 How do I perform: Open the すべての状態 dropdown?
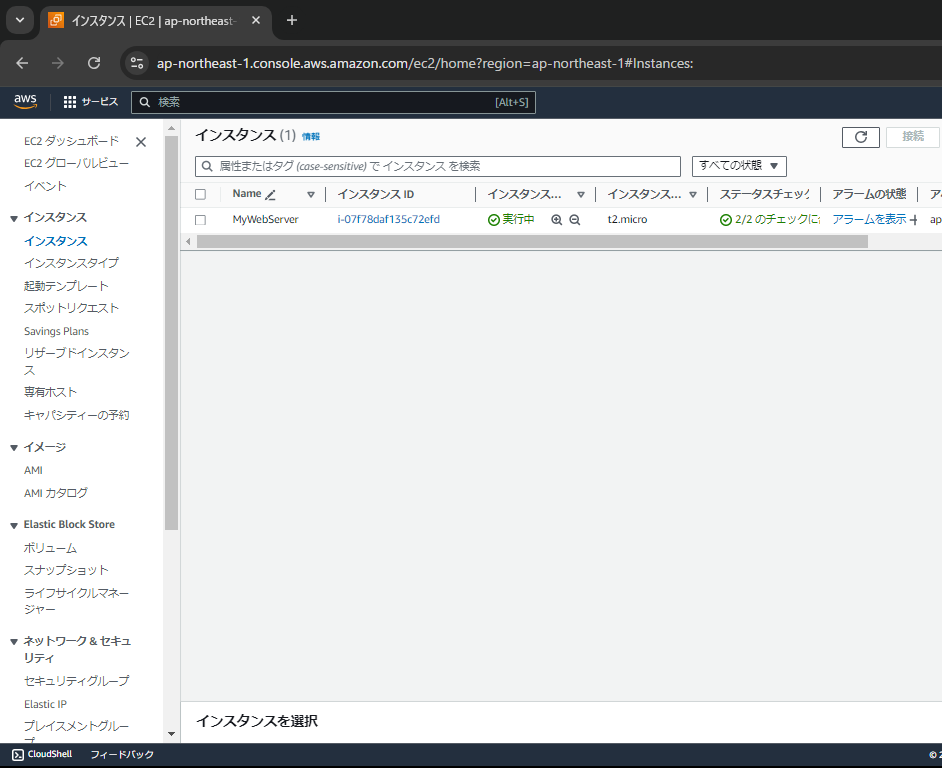pos(739,166)
